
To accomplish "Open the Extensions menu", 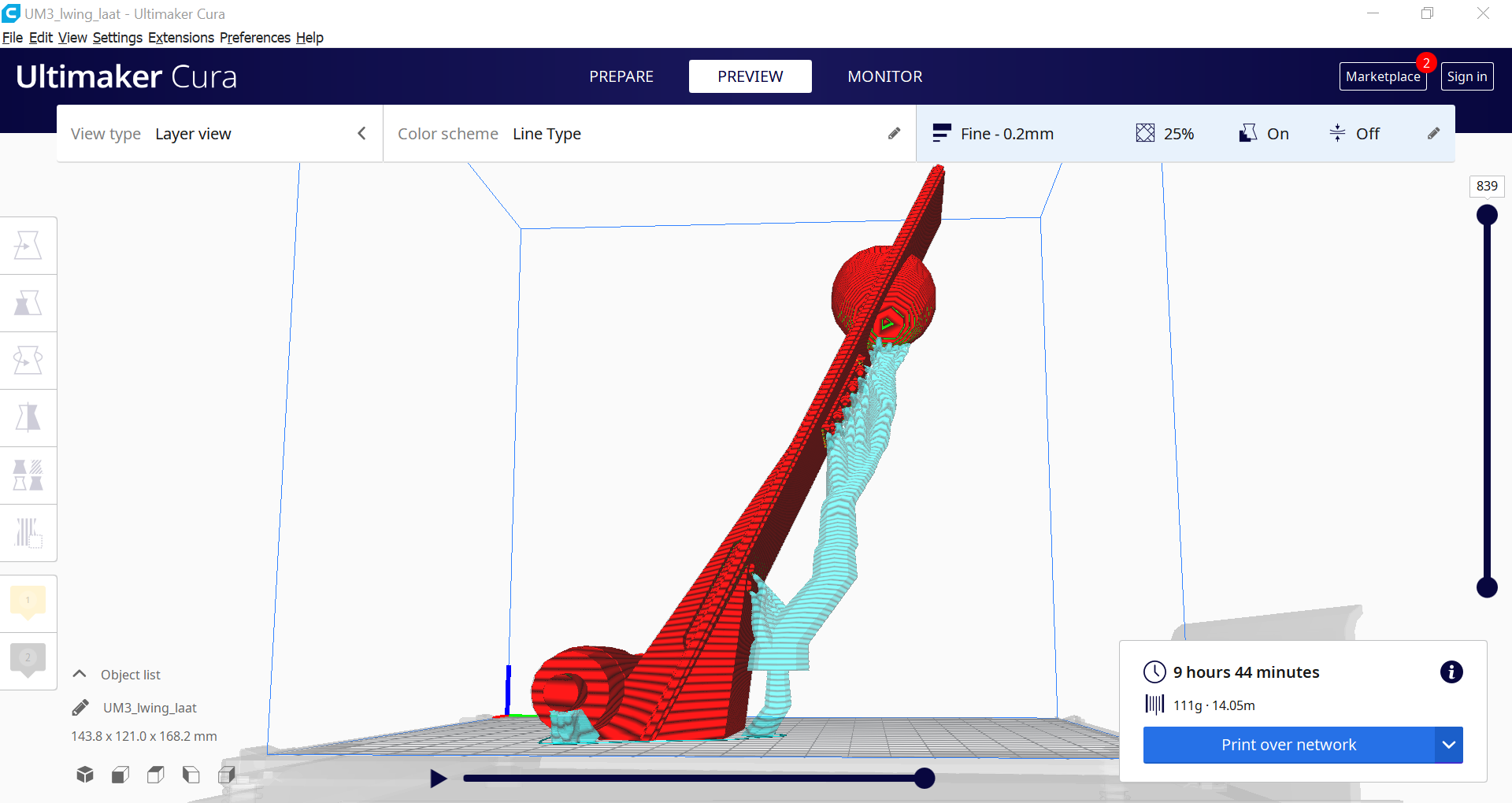I will click(x=180, y=37).
